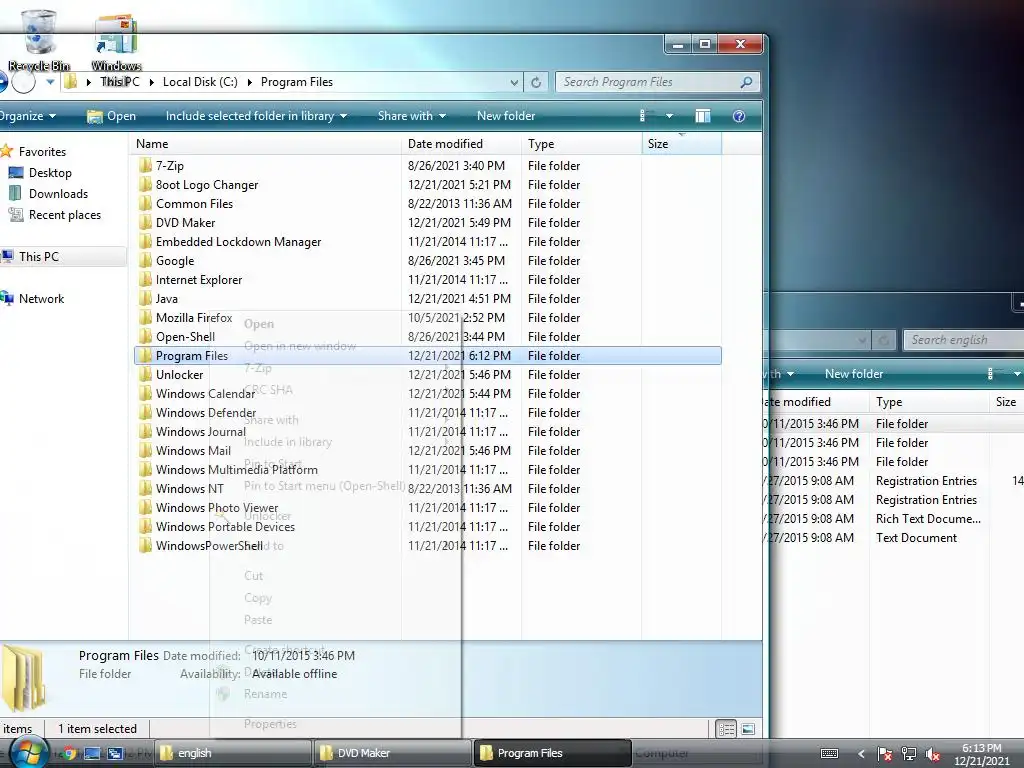Switch to the DVD Maker taskbar window

tap(392, 753)
